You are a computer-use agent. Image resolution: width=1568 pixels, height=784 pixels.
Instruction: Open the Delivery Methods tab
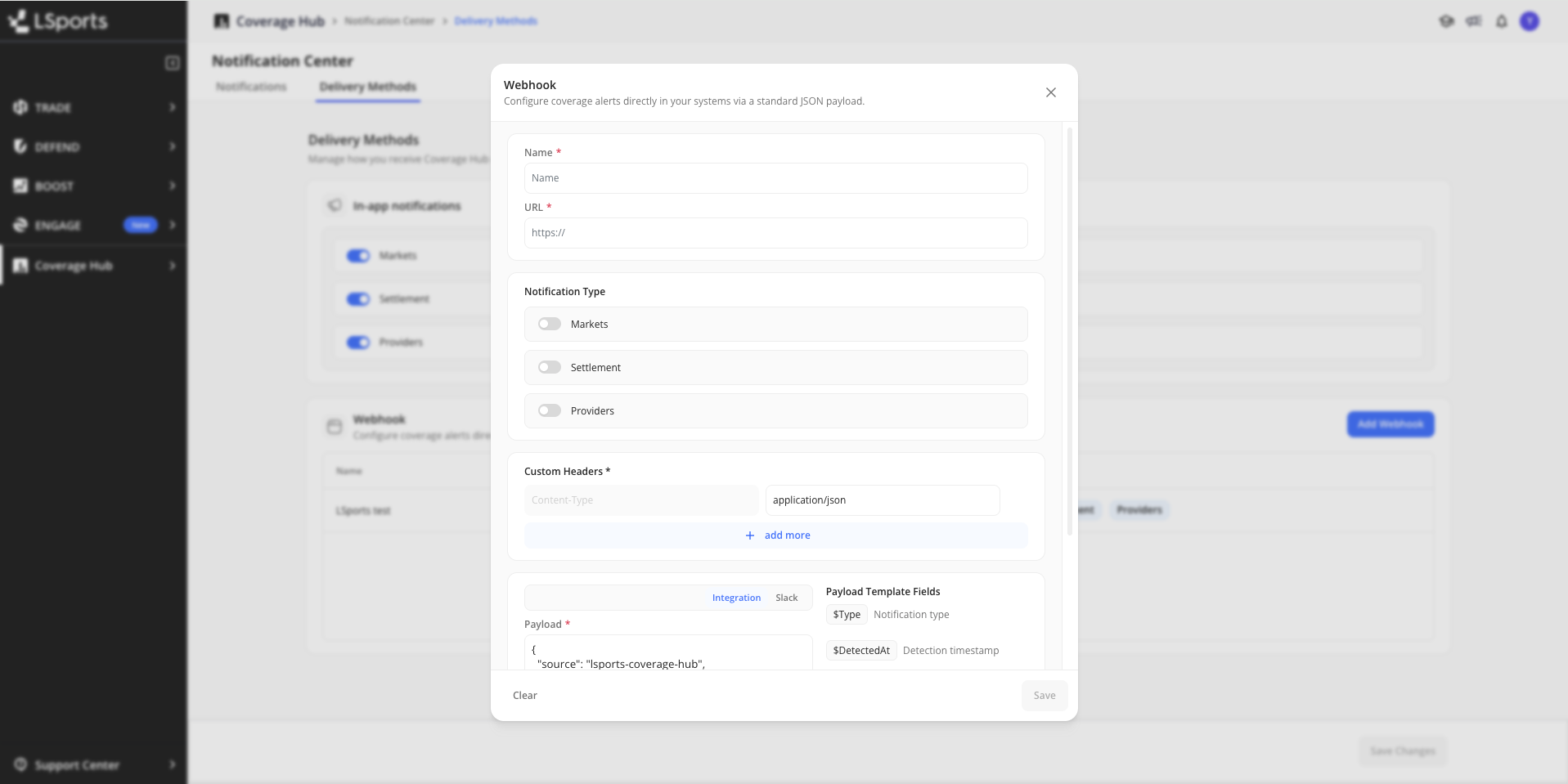point(368,87)
